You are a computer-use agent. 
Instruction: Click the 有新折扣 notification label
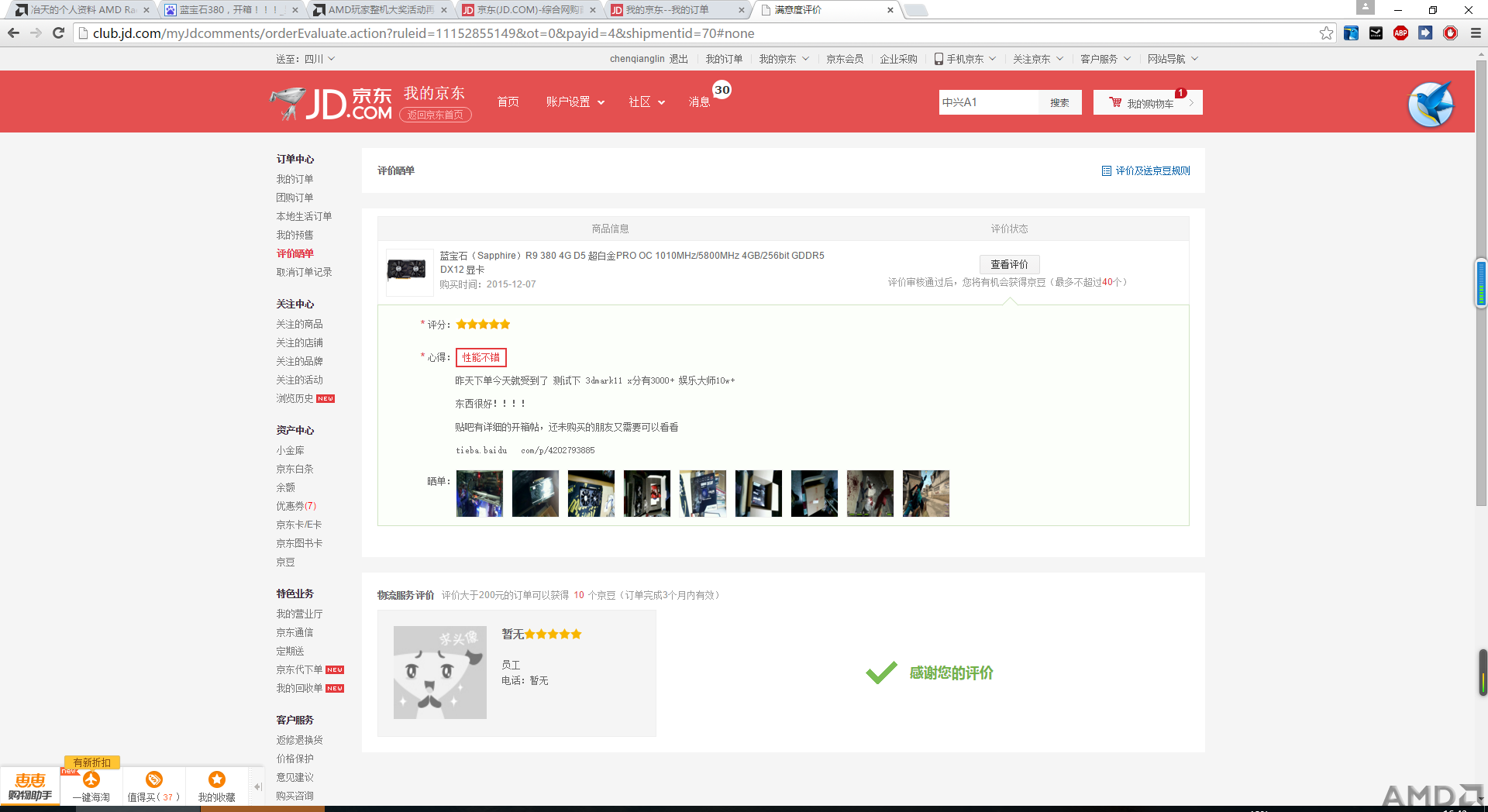91,762
